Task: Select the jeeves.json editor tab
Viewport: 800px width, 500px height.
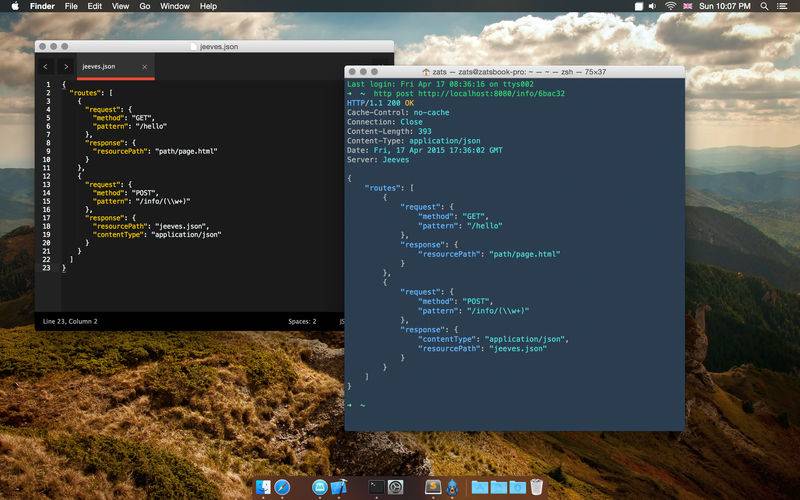Action: pyautogui.click(x=115, y=67)
